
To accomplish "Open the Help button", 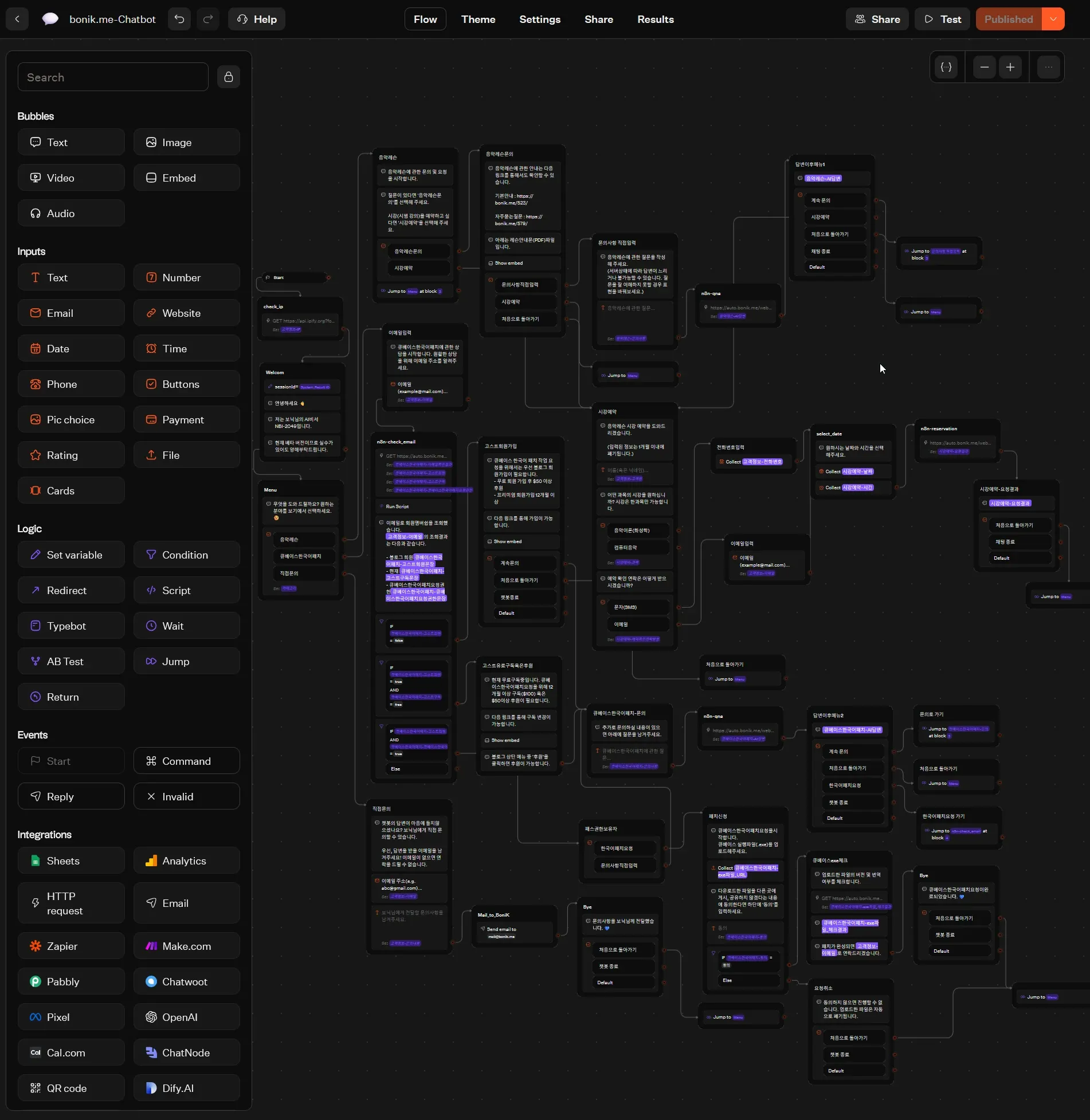I will pyautogui.click(x=257, y=19).
